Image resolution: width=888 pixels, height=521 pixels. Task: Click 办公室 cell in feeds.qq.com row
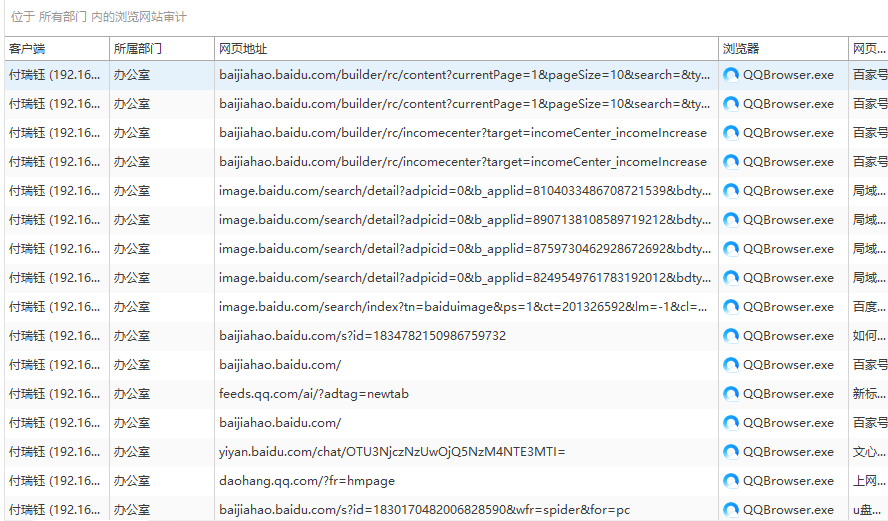coord(132,394)
